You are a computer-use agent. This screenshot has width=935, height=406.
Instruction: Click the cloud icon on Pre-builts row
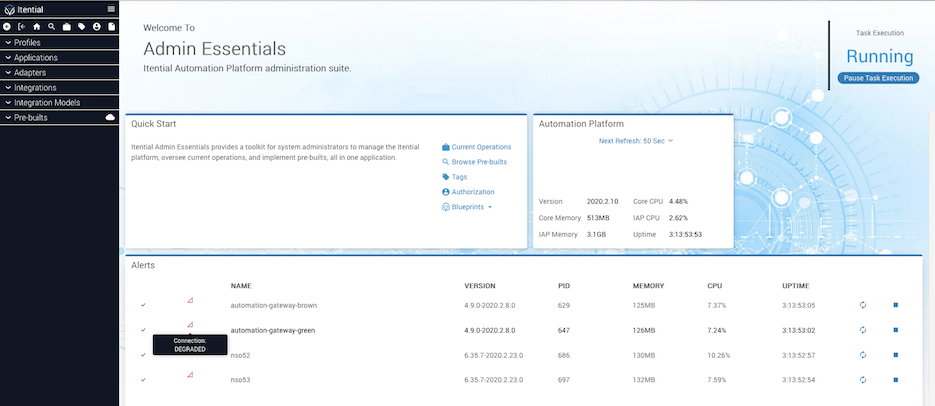click(x=110, y=117)
